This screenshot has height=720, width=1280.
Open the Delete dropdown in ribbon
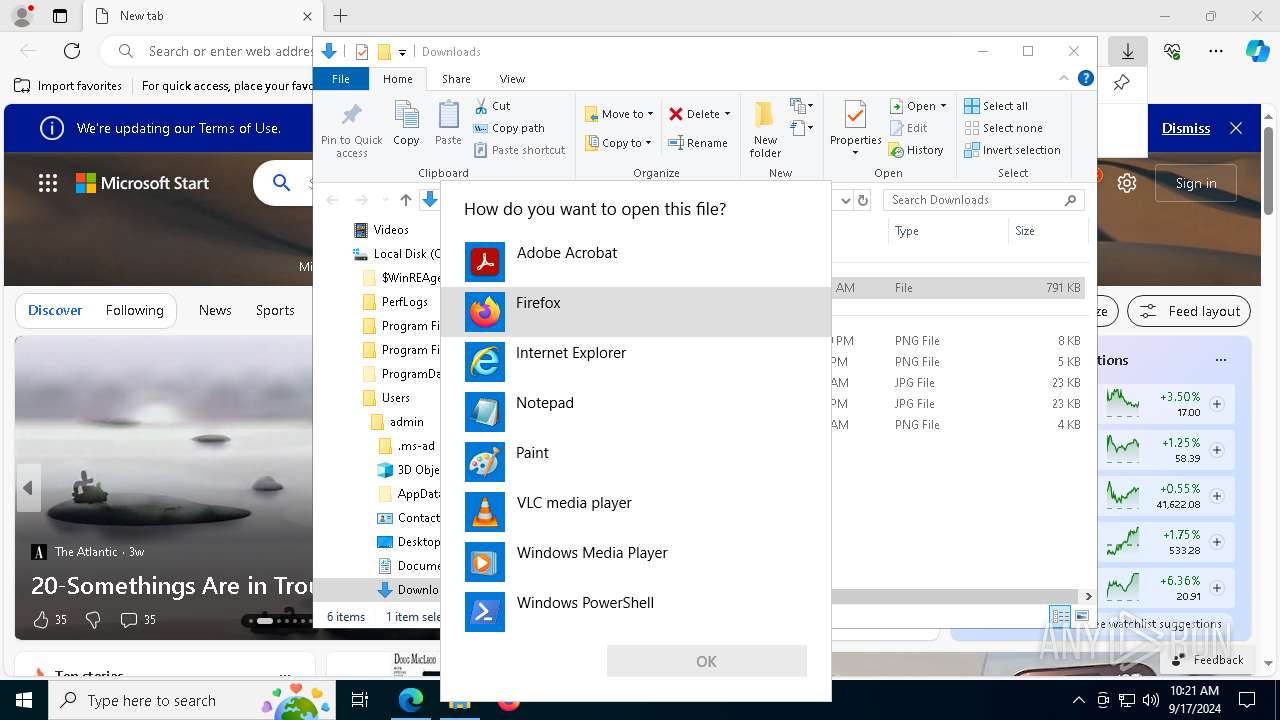[700, 114]
